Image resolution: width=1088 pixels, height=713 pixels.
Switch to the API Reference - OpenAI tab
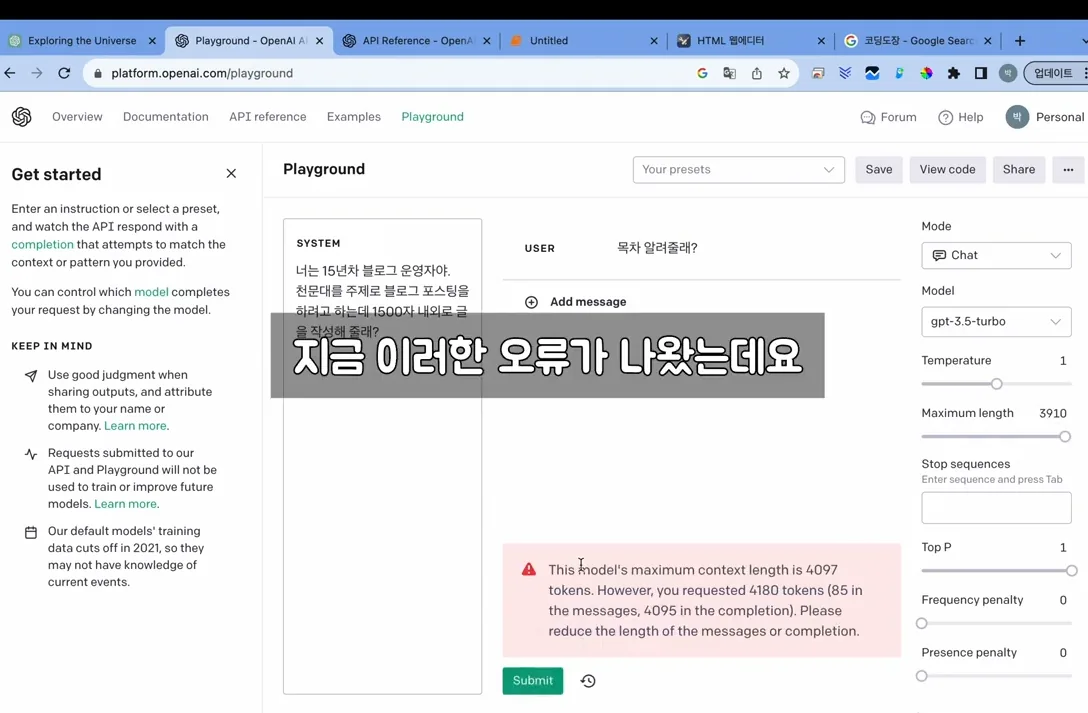coord(416,41)
